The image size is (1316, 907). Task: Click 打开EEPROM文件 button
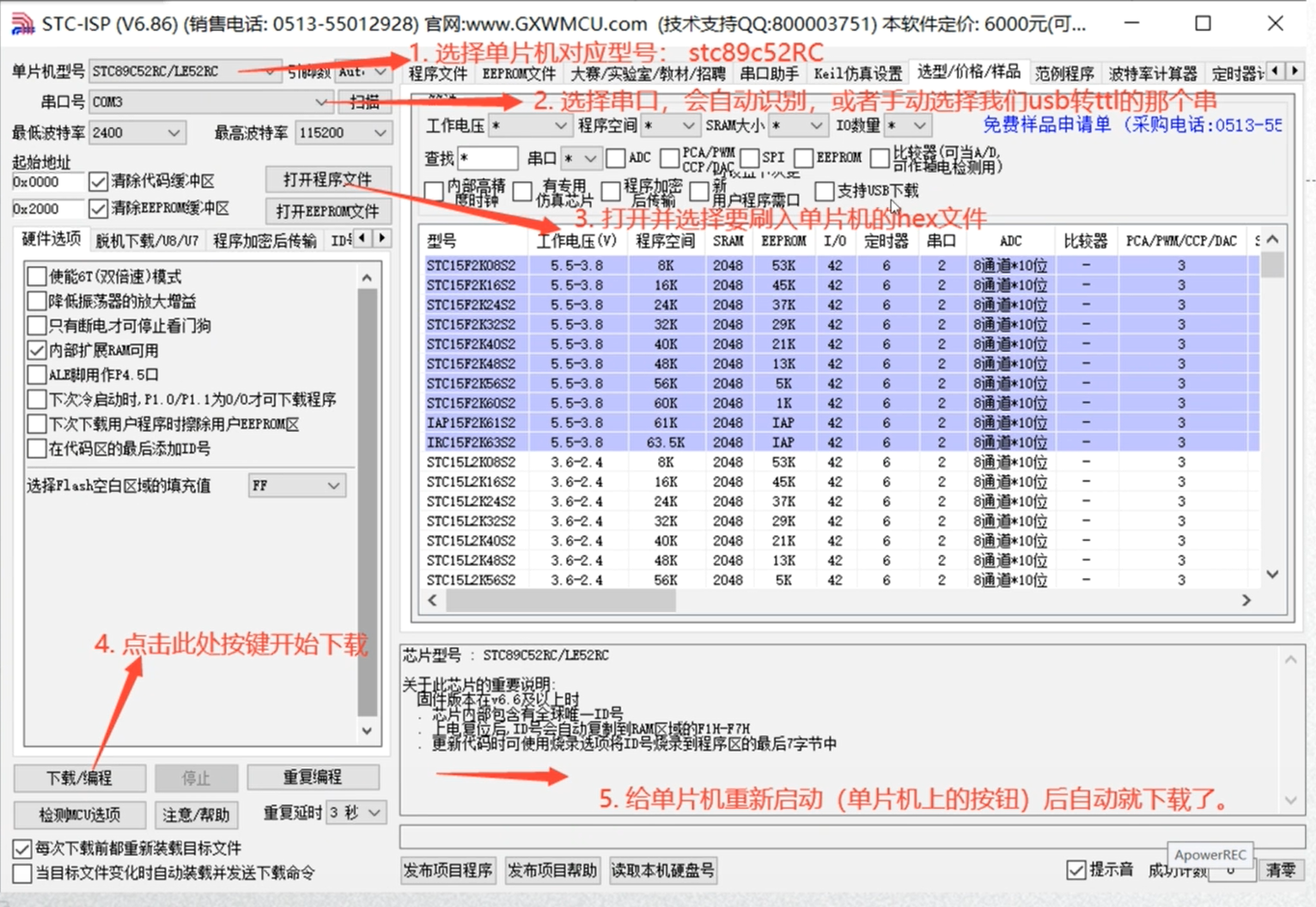(327, 211)
